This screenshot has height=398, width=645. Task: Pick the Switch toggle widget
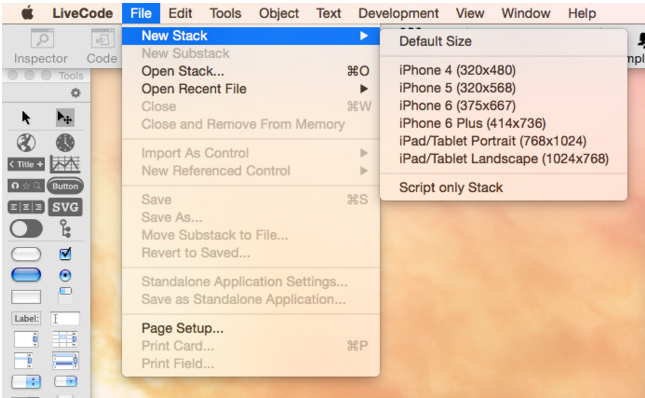click(x=26, y=229)
